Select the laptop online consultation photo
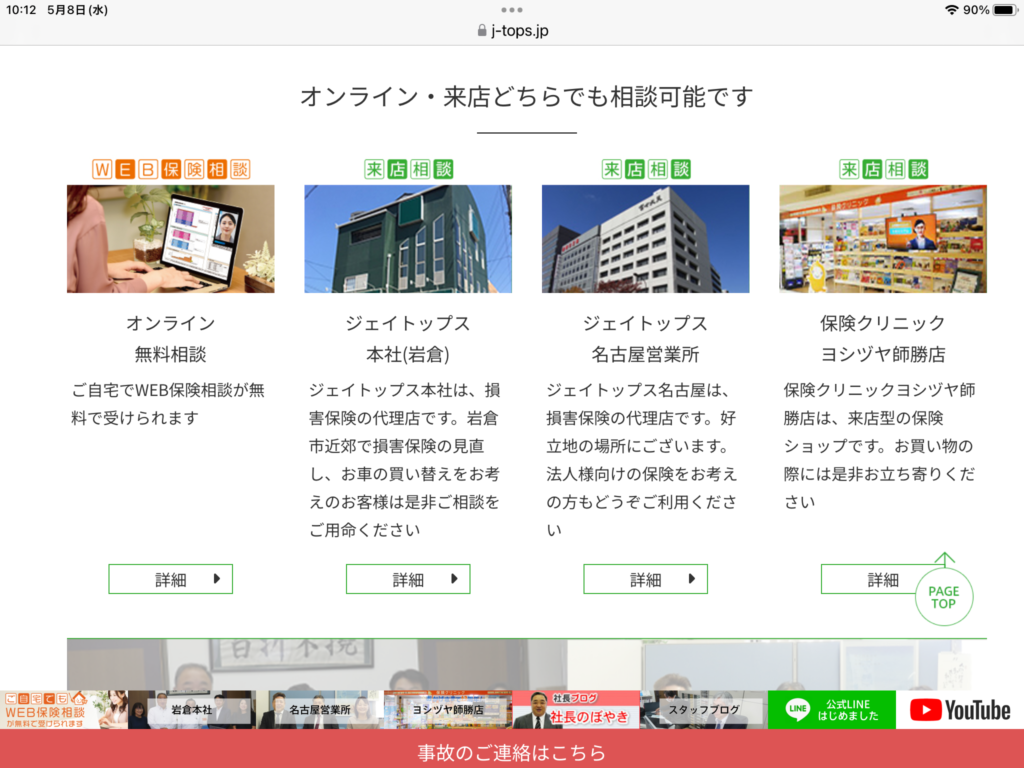The height and width of the screenshot is (768, 1024). point(170,239)
